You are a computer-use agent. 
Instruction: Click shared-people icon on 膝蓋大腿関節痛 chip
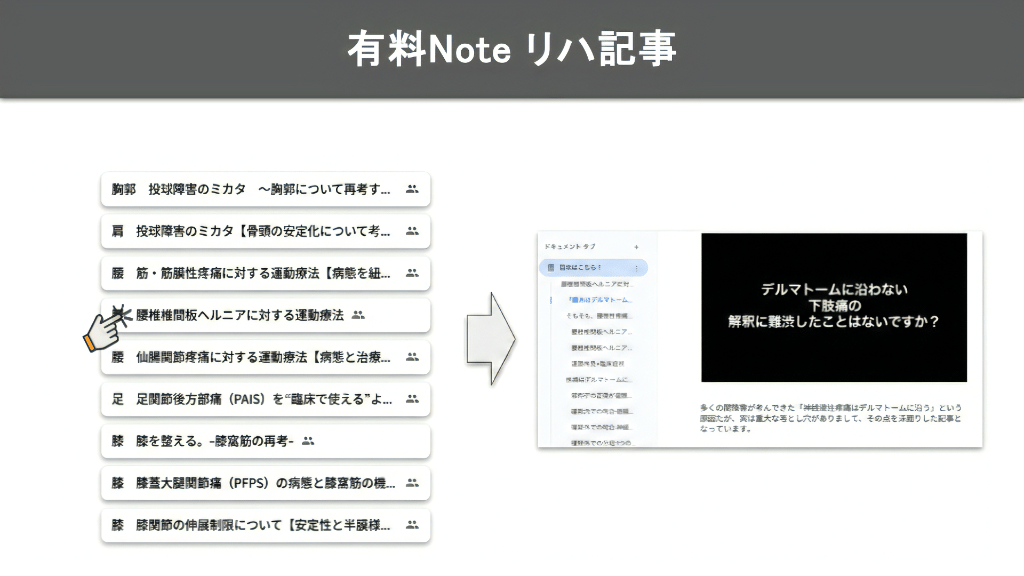[x=412, y=483]
